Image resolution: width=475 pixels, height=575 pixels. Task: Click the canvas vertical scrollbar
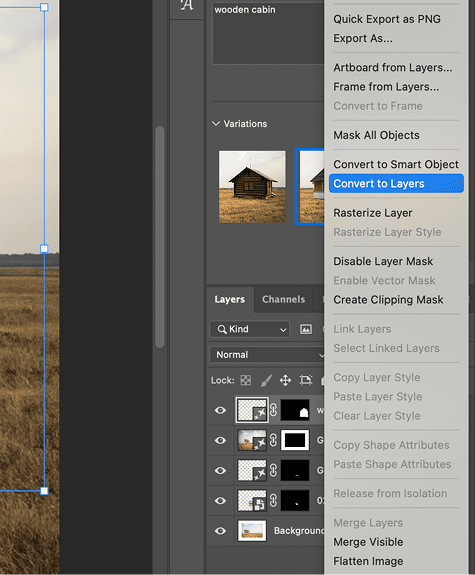(x=160, y=237)
